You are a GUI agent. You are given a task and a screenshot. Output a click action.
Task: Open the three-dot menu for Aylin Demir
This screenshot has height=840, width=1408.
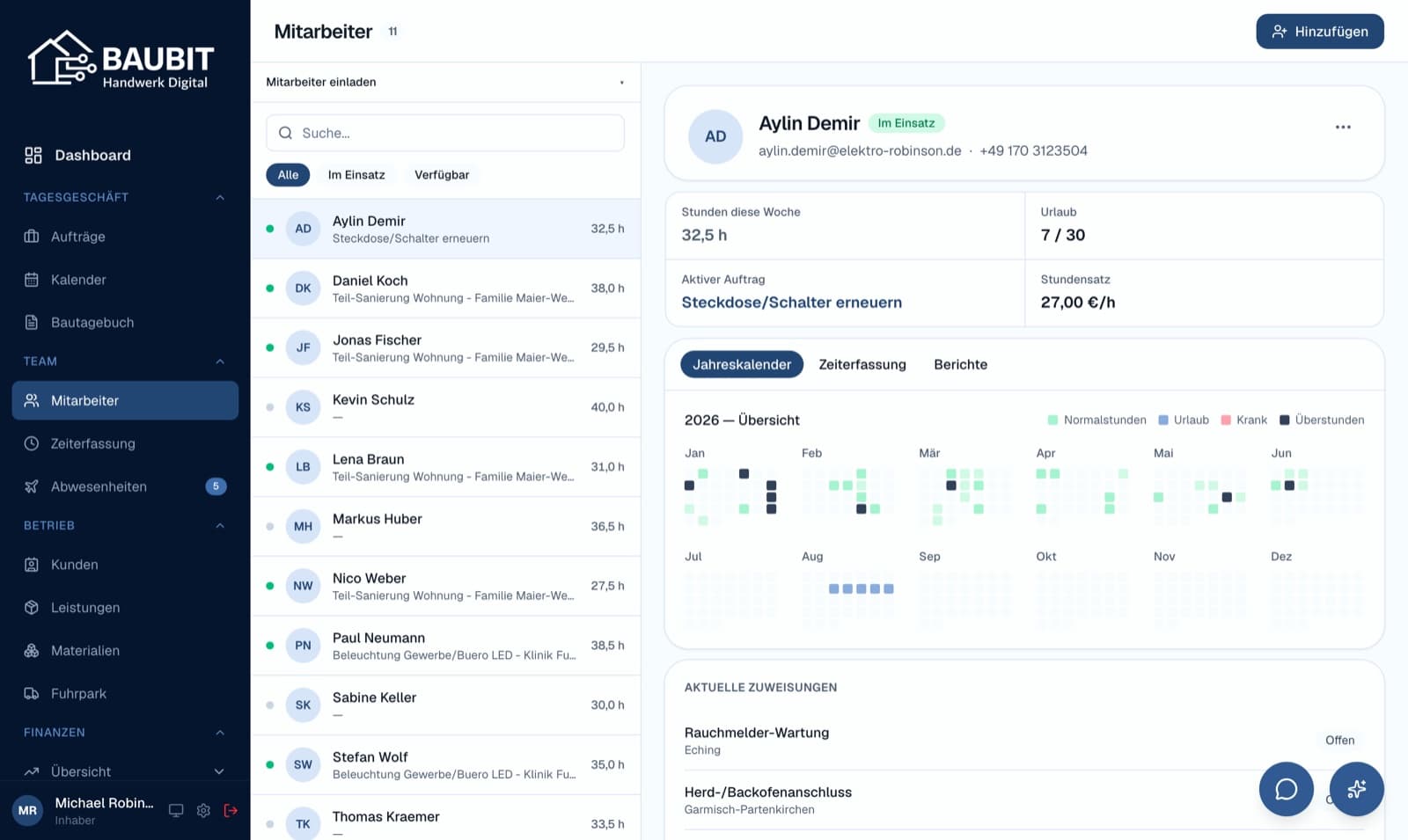click(x=1343, y=128)
